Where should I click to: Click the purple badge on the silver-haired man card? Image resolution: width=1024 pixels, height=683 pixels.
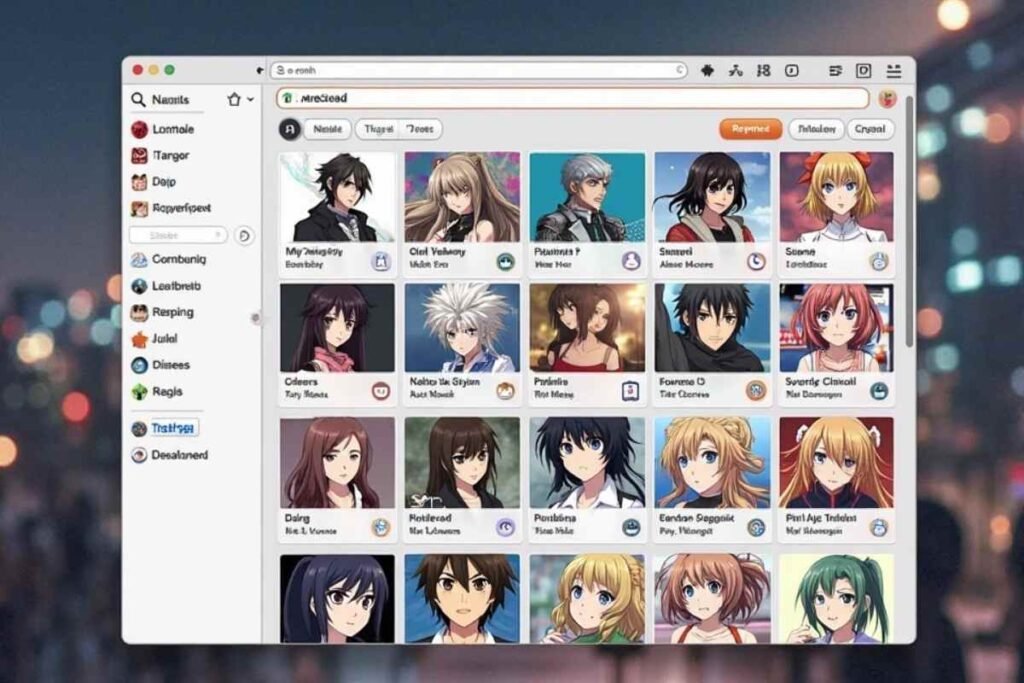(x=630, y=262)
